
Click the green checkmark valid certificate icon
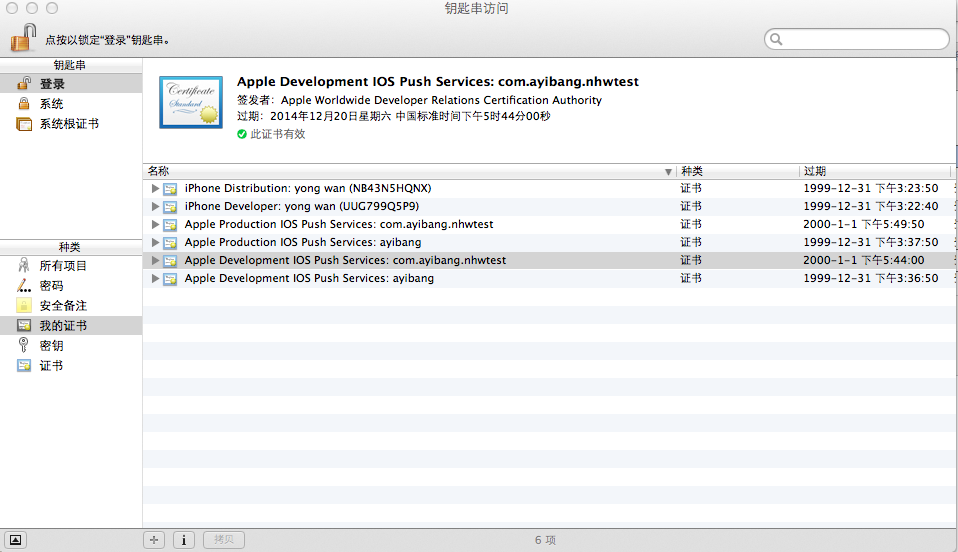(242, 134)
